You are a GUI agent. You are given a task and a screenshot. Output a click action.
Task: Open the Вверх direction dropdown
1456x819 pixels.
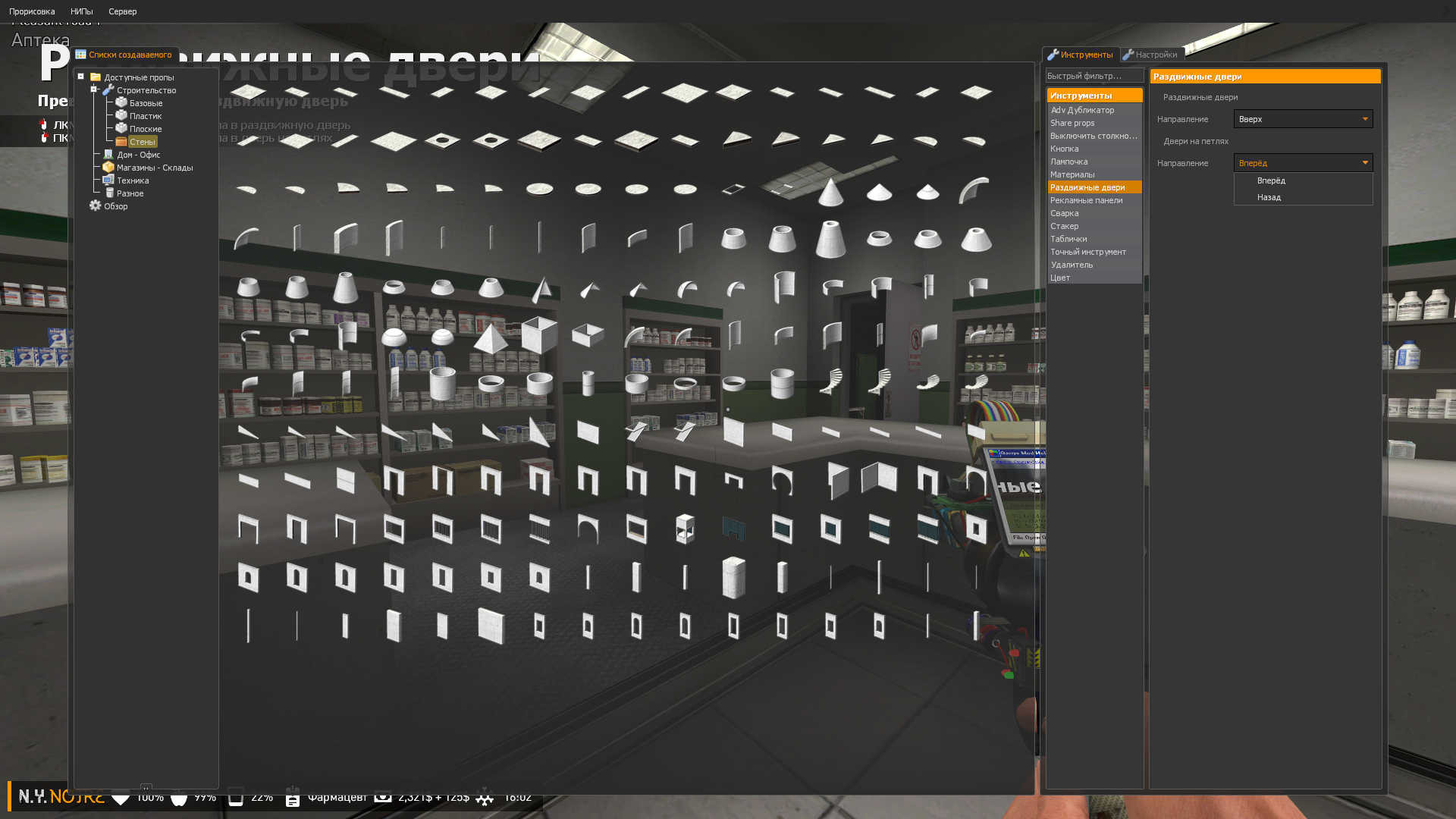1303,119
